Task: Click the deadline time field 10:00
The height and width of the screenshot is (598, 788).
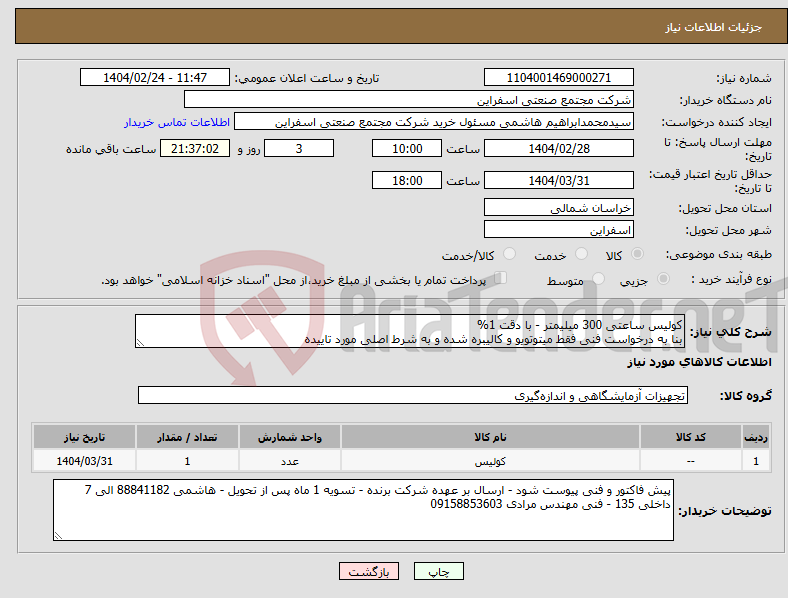Action: [407, 148]
